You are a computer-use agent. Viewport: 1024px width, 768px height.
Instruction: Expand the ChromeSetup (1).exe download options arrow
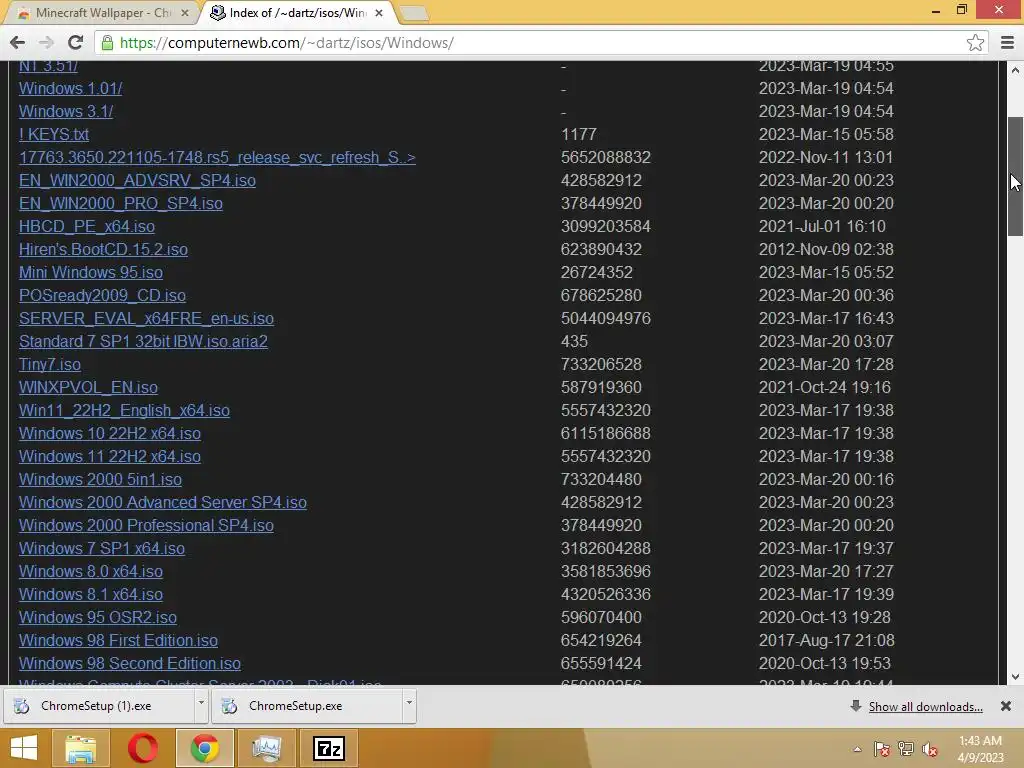pos(201,704)
